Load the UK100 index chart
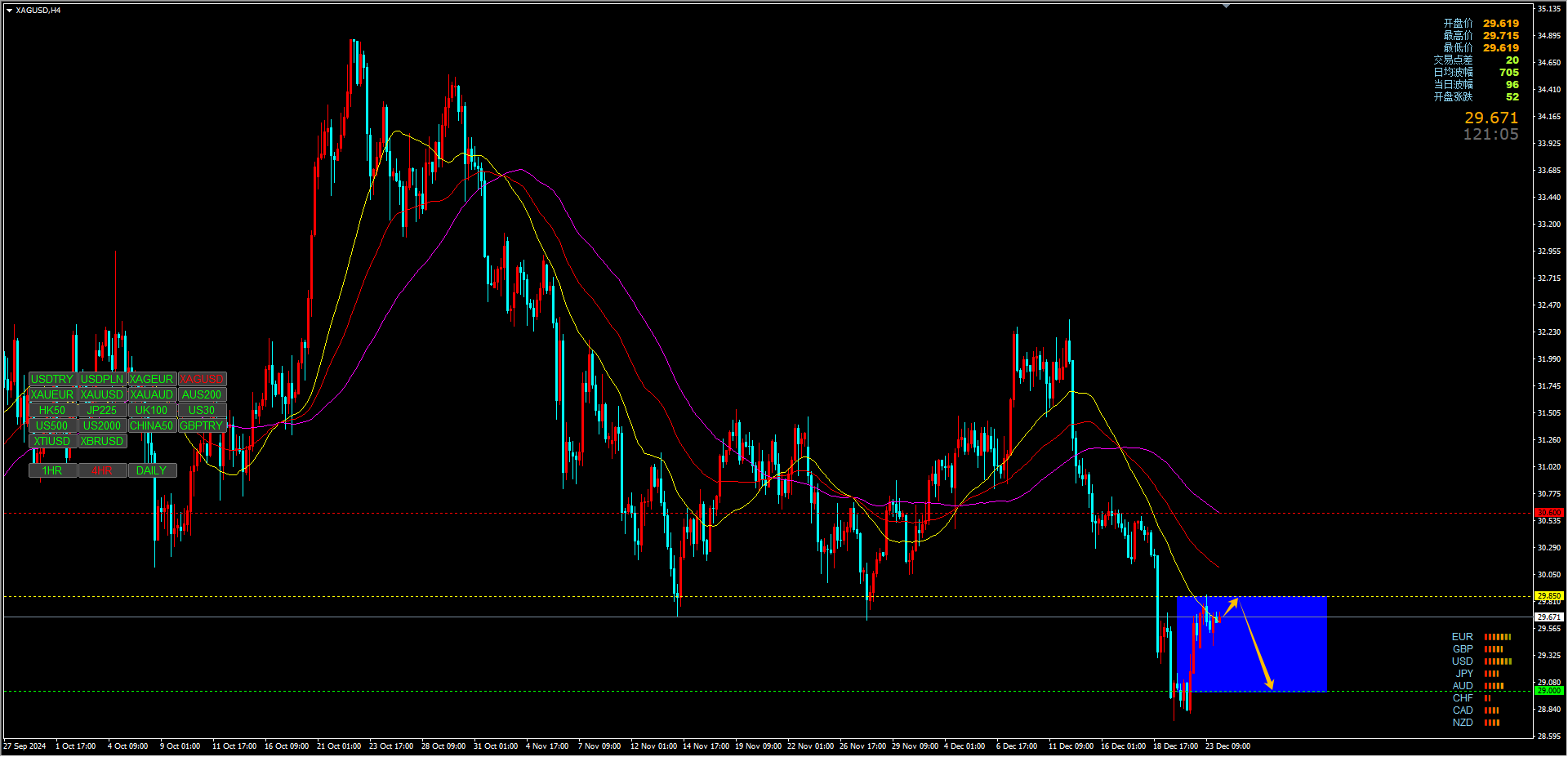1568x757 pixels. point(152,411)
